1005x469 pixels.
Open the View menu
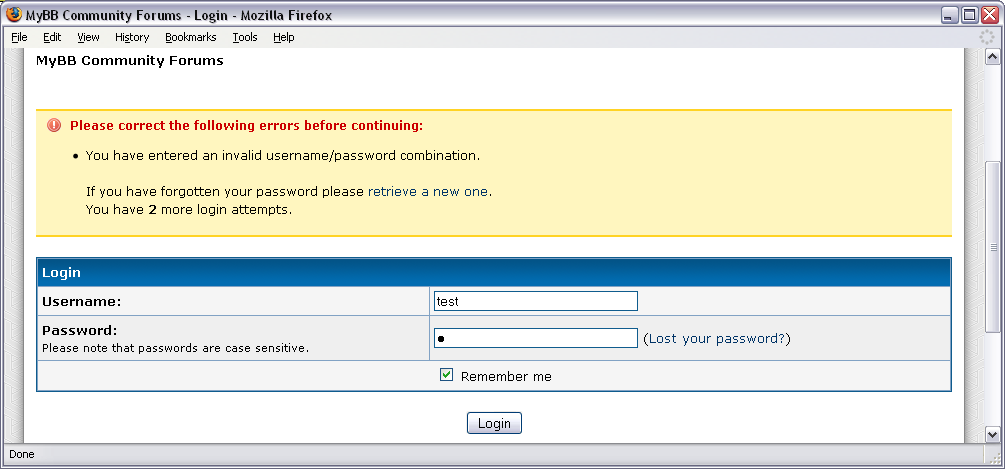tap(88, 37)
